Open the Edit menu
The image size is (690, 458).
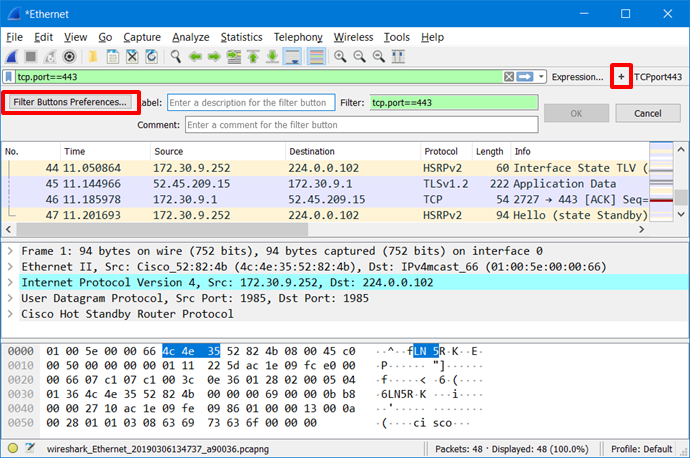coord(43,37)
